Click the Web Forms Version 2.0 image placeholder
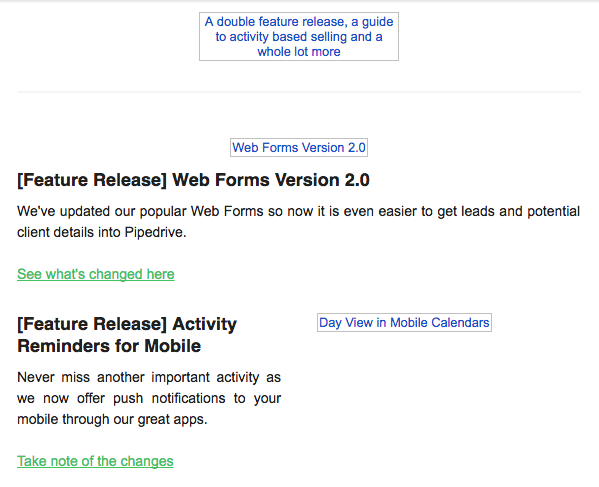Image resolution: width=599 pixels, height=487 pixels. click(x=299, y=147)
